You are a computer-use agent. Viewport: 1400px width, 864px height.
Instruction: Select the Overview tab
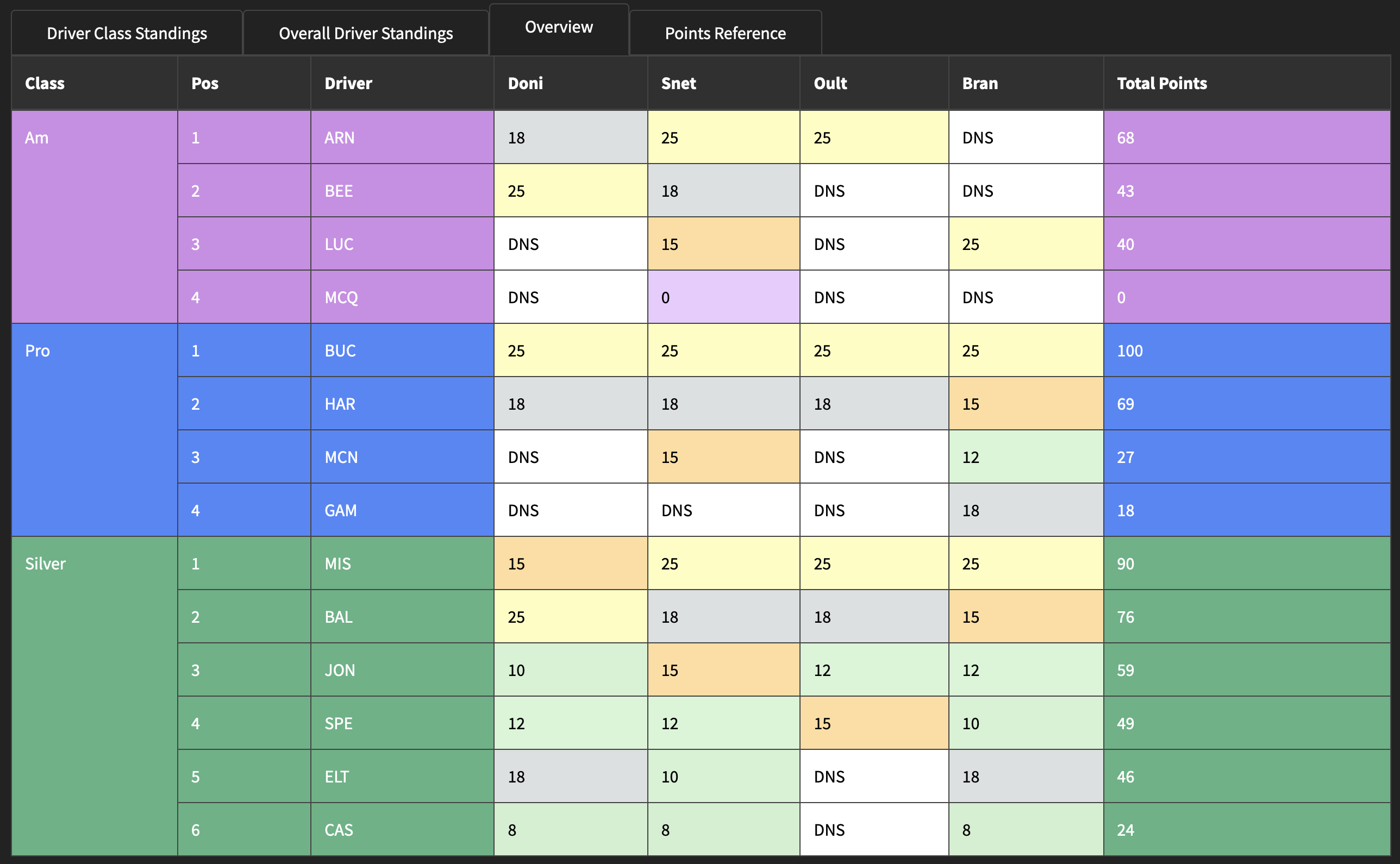tap(559, 27)
